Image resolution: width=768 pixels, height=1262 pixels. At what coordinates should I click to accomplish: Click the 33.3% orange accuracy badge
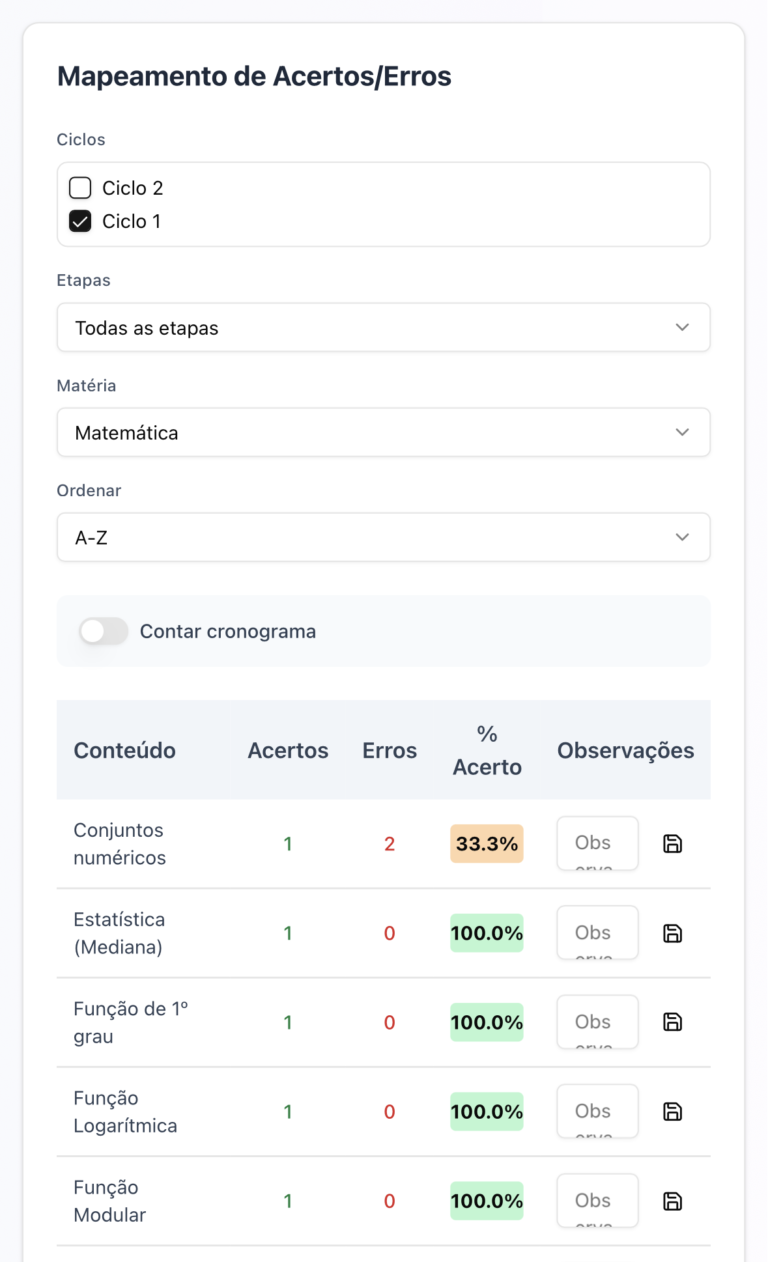coord(486,844)
